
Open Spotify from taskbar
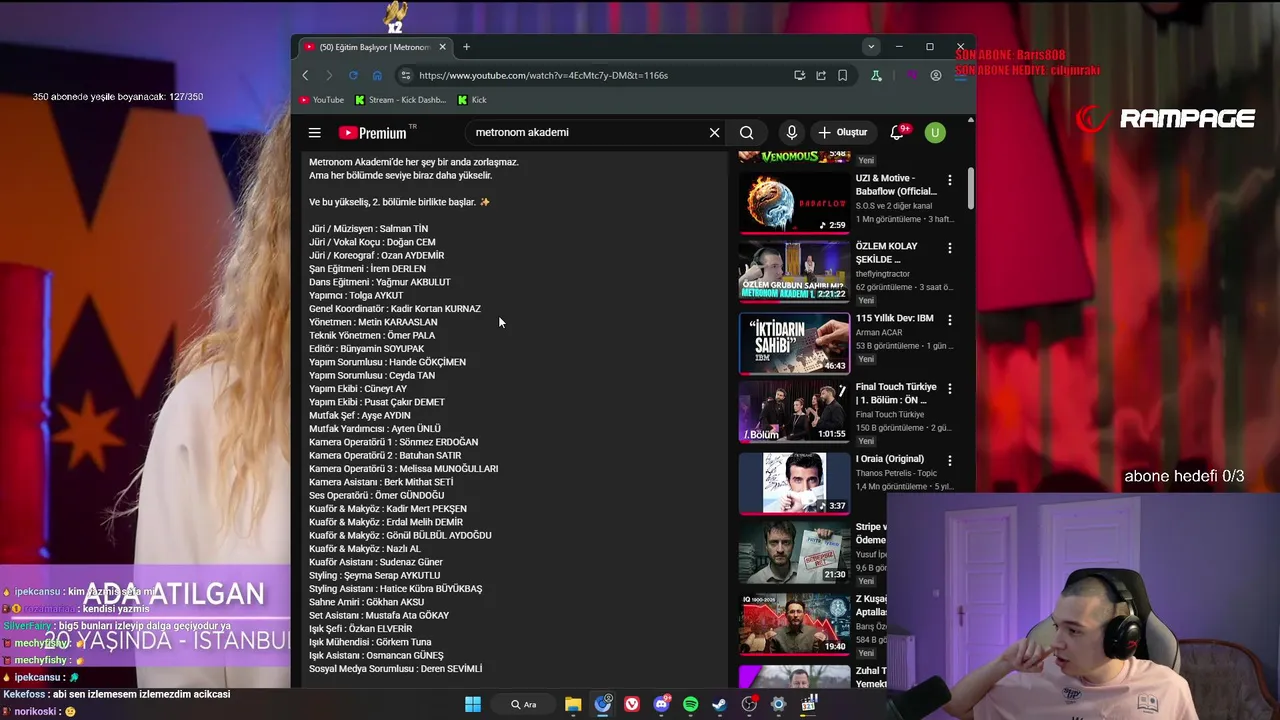690,704
